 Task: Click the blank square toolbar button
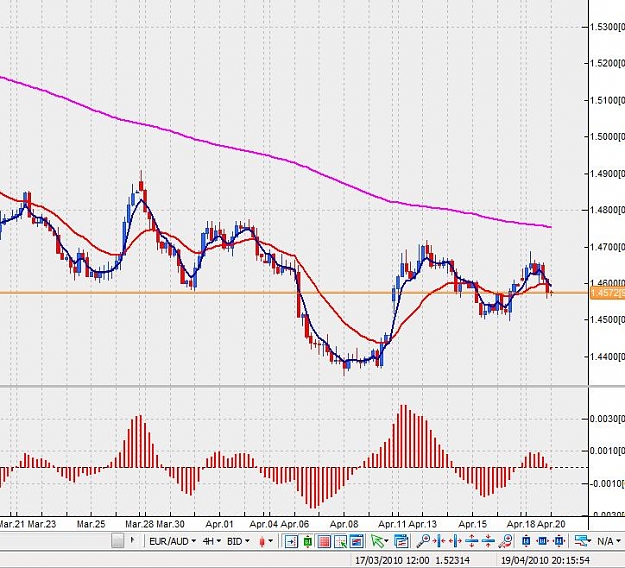coord(118,541)
